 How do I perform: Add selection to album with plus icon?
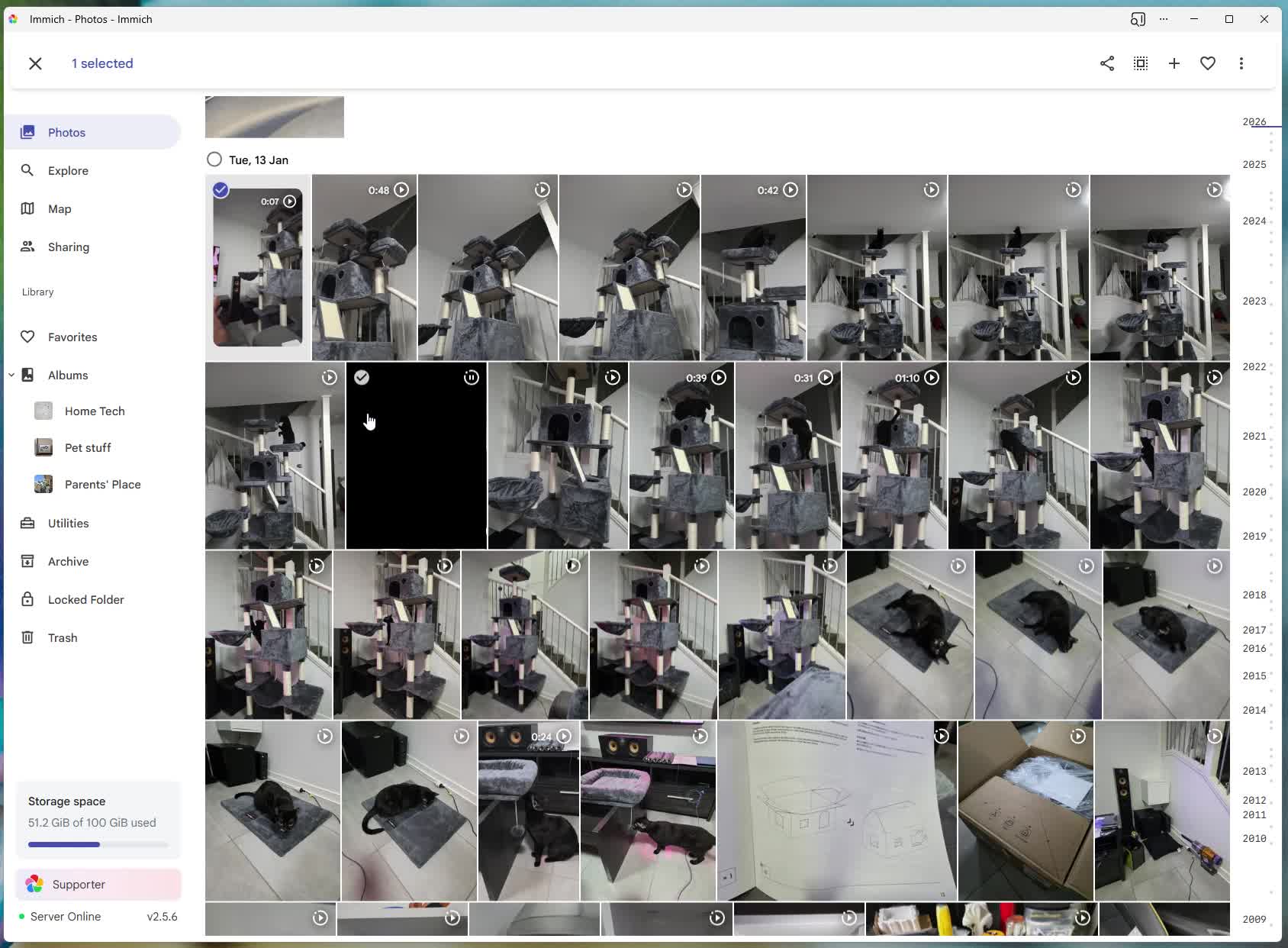(x=1174, y=63)
